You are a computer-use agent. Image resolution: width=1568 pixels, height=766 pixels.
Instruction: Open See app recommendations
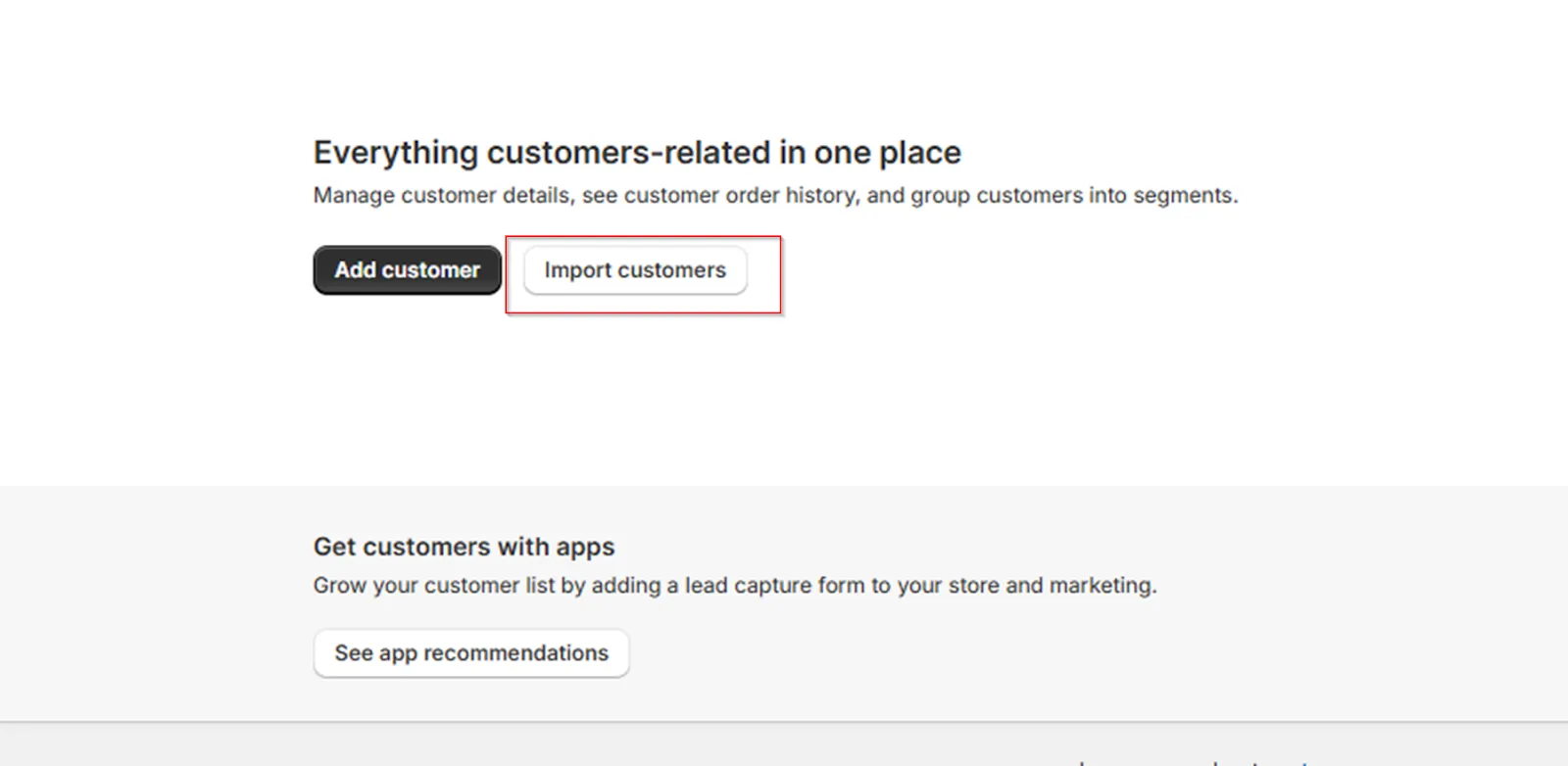coord(471,653)
